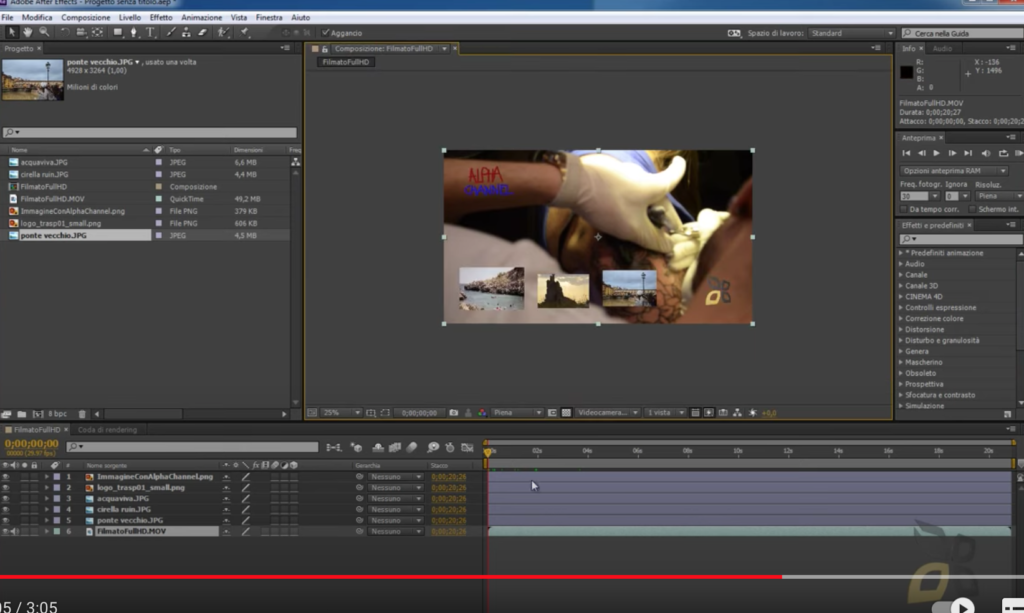
Task: Click the trash icon in project panel
Action: [x=82, y=414]
